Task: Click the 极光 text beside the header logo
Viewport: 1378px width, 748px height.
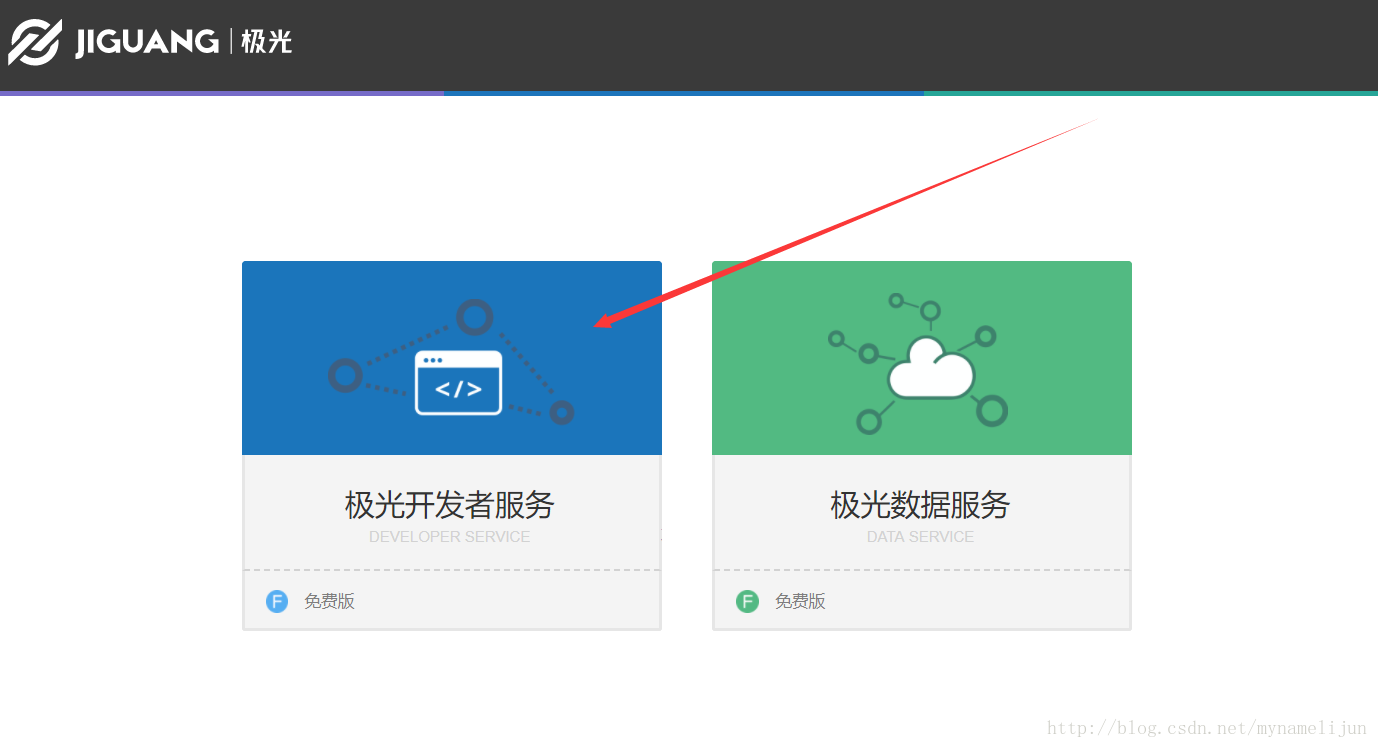Action: [x=266, y=42]
